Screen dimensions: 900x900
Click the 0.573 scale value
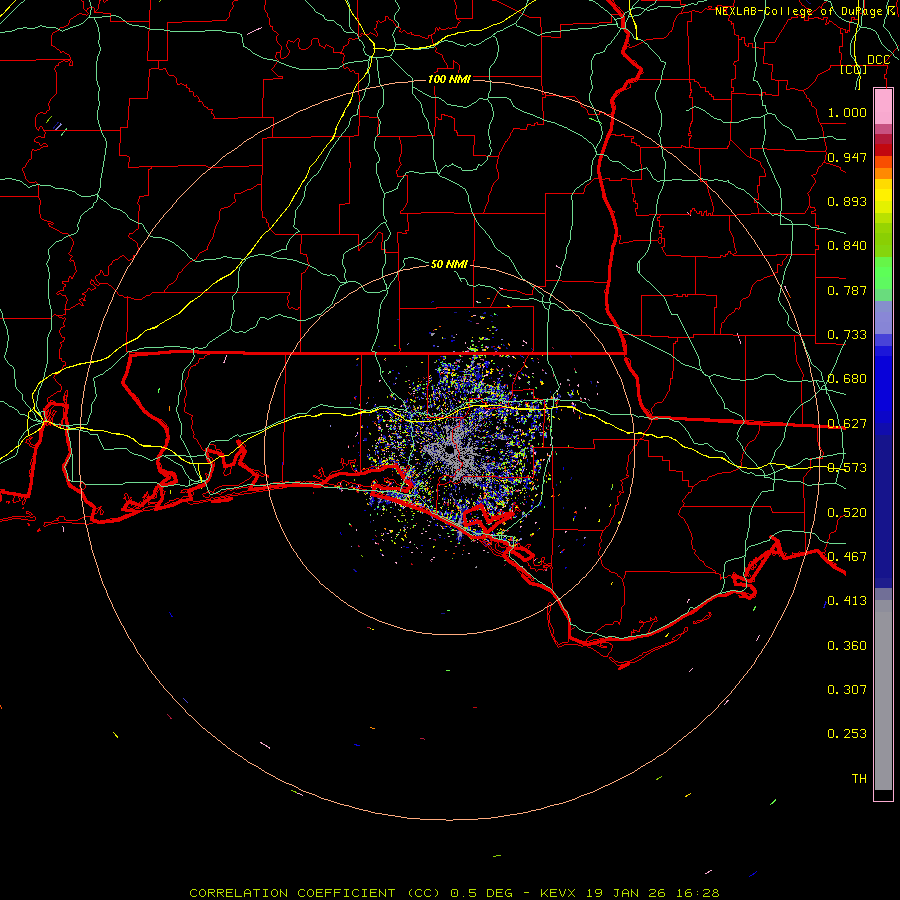[847, 468]
